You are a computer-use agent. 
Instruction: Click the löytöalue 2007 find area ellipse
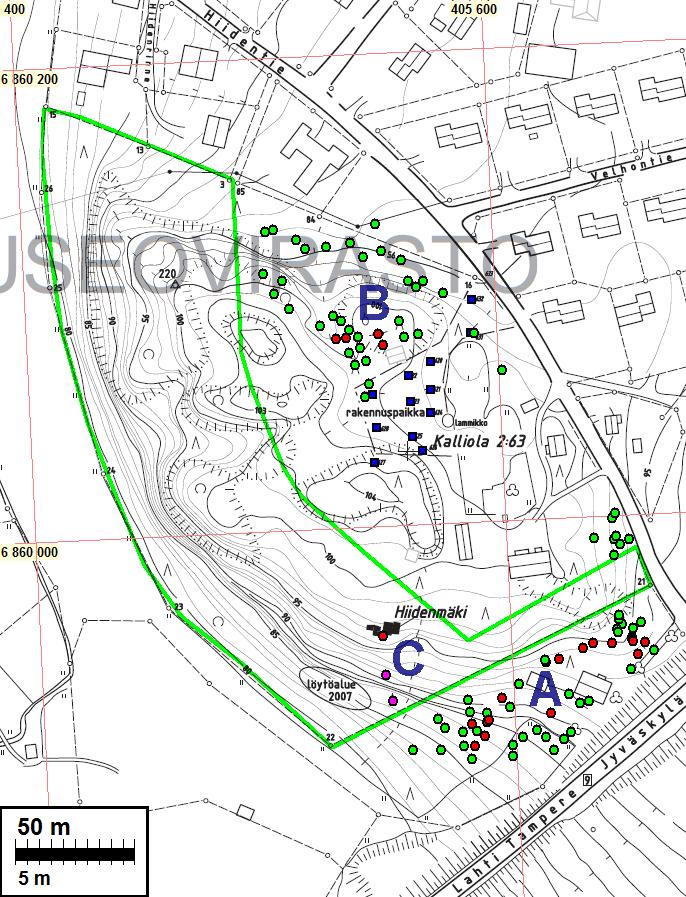pyautogui.click(x=335, y=689)
